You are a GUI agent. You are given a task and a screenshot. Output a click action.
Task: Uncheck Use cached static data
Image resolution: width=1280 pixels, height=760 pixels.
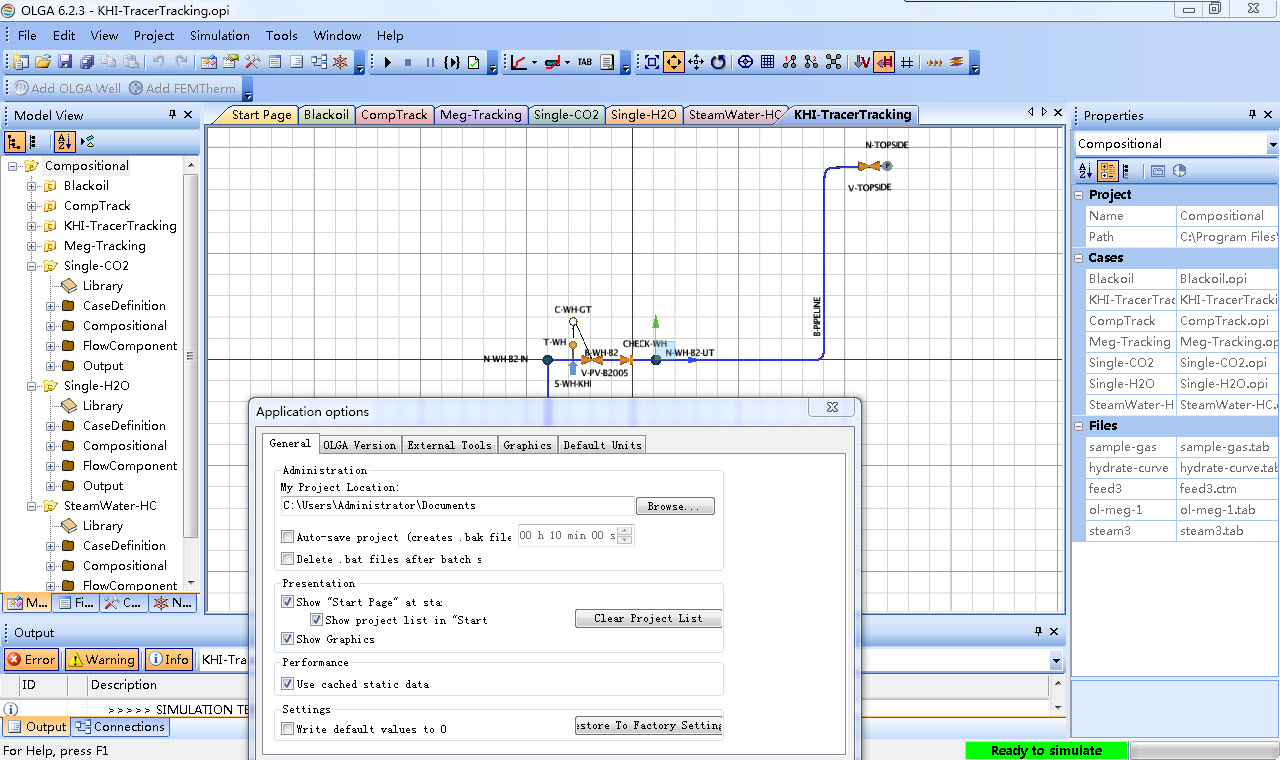click(x=288, y=684)
